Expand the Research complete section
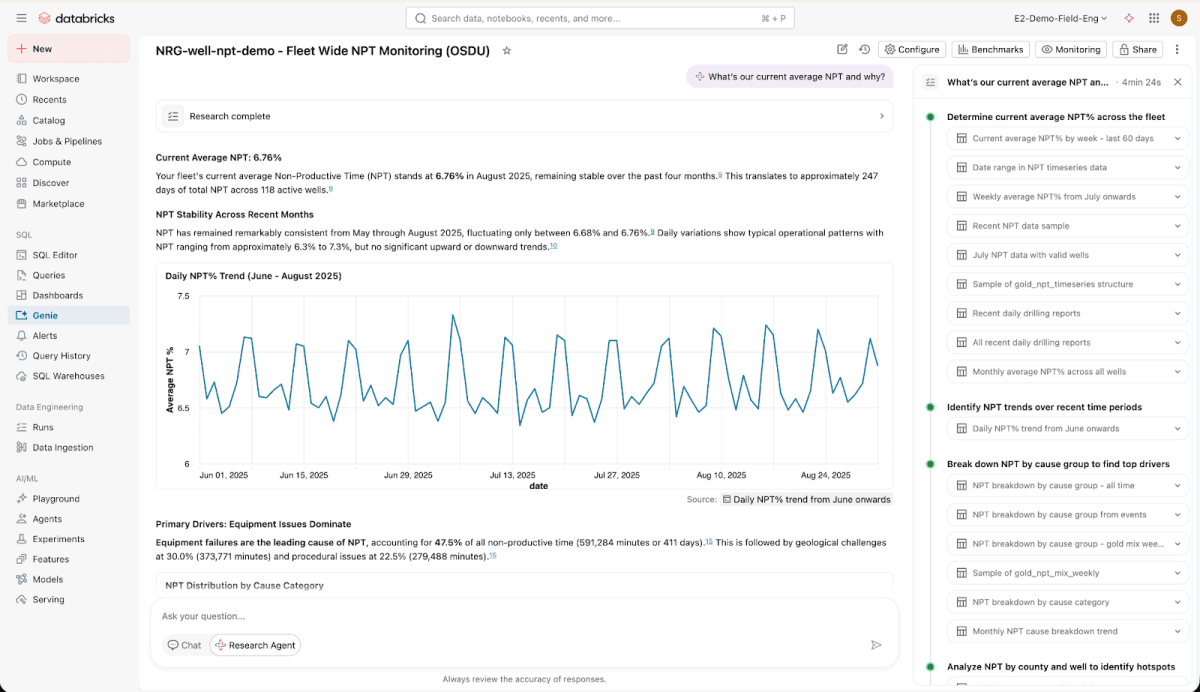The image size is (1200, 692). pos(524,116)
